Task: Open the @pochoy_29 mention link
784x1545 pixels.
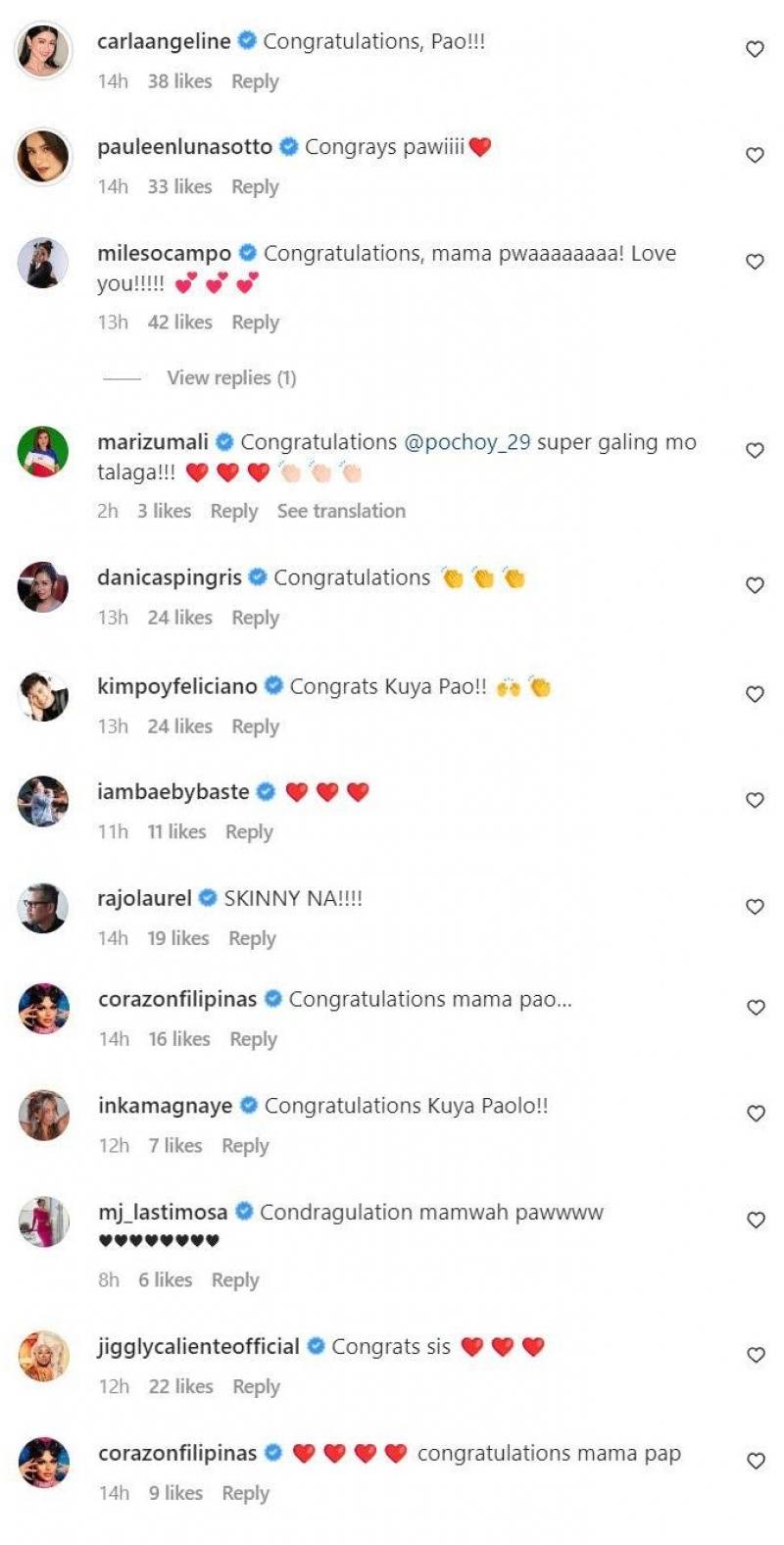Action: click(x=467, y=442)
